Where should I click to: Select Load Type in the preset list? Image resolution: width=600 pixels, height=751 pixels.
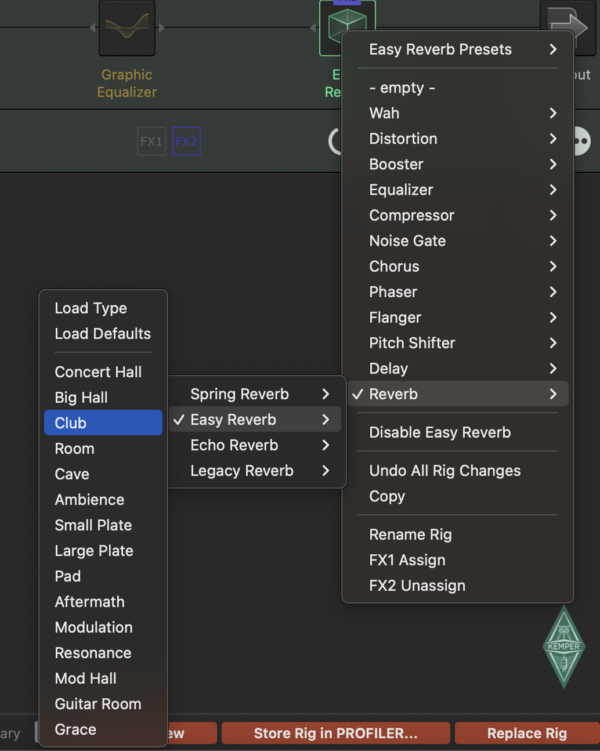(103, 308)
